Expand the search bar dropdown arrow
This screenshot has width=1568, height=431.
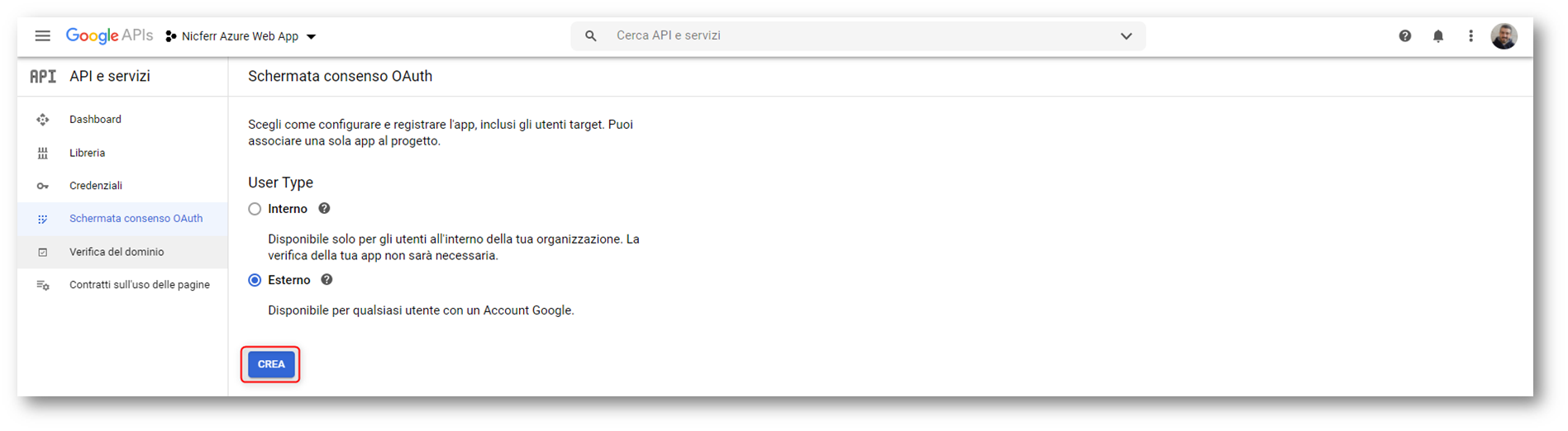pos(1126,36)
